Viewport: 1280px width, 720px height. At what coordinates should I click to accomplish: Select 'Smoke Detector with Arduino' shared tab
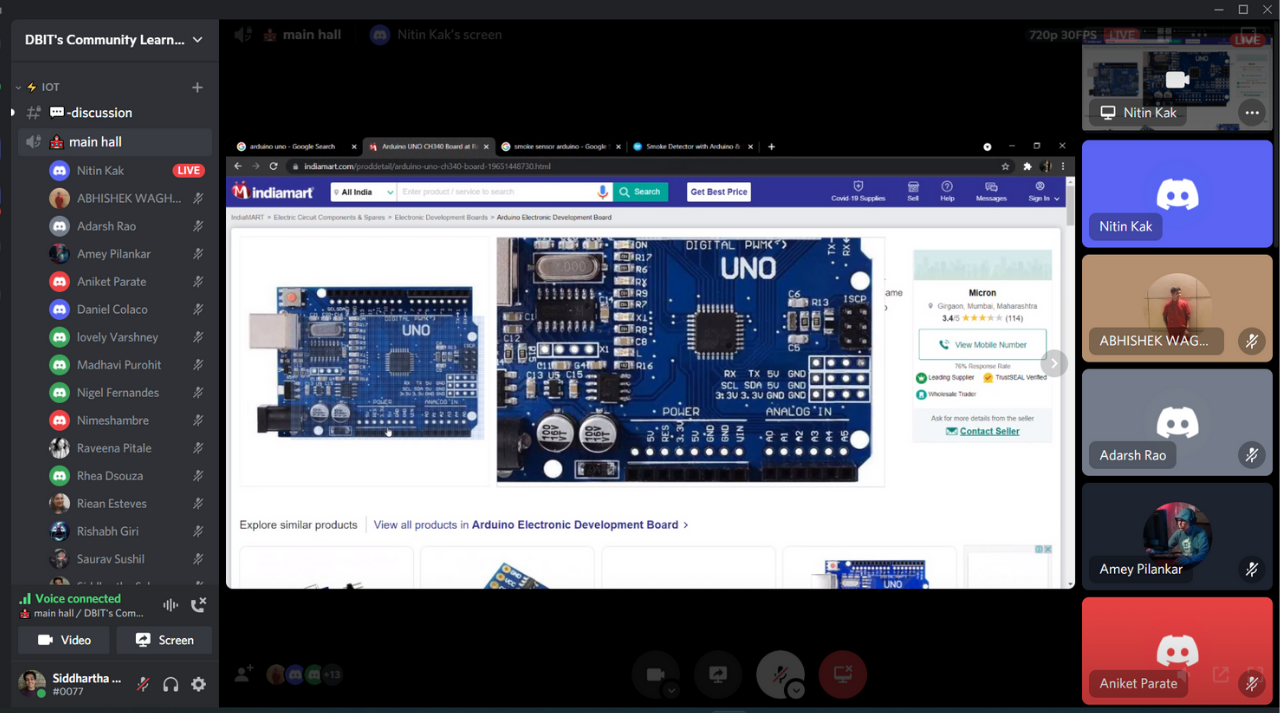[x=692, y=147]
